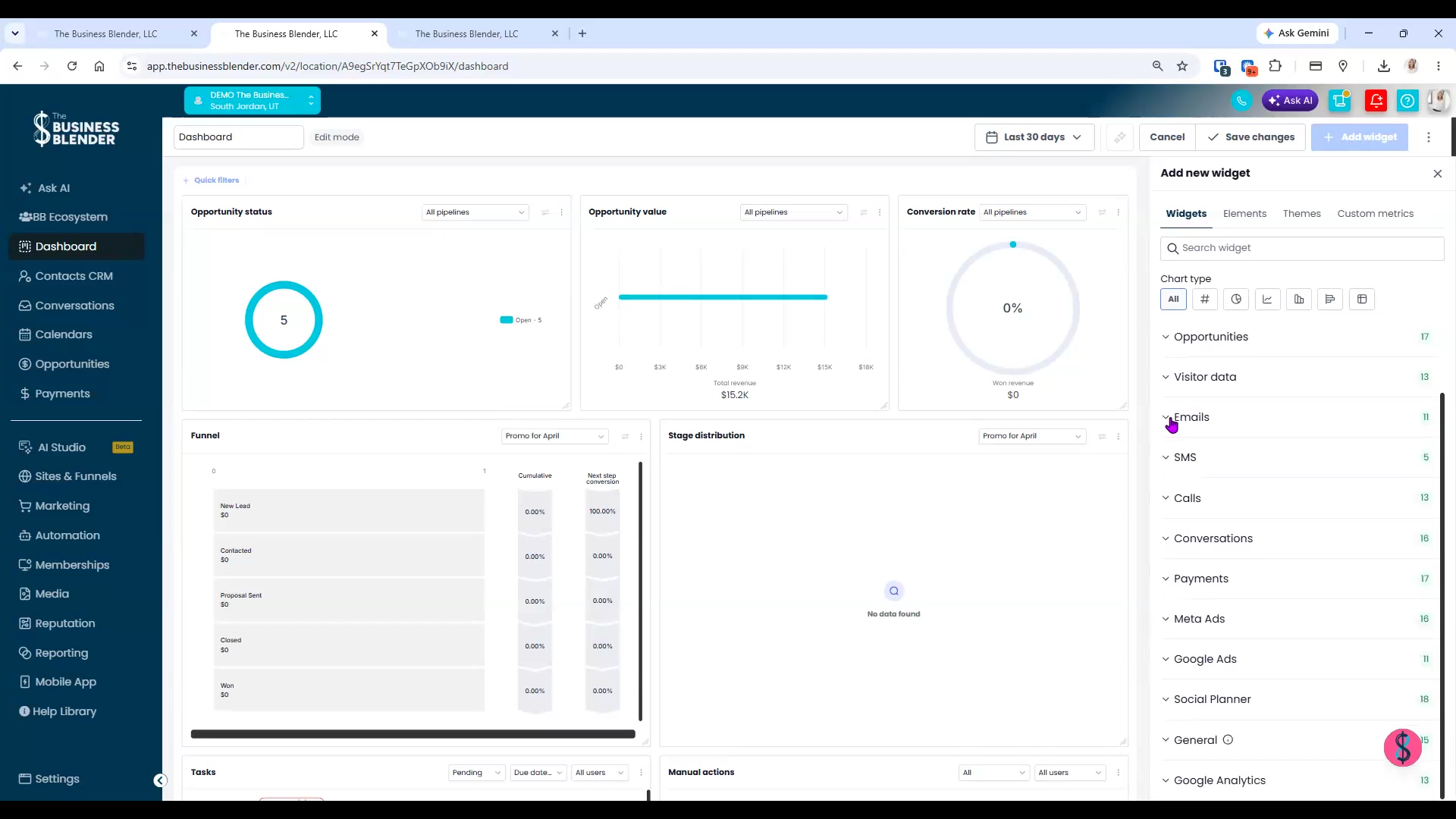Open the help question mark icon
The height and width of the screenshot is (819, 1456).
click(x=1407, y=100)
